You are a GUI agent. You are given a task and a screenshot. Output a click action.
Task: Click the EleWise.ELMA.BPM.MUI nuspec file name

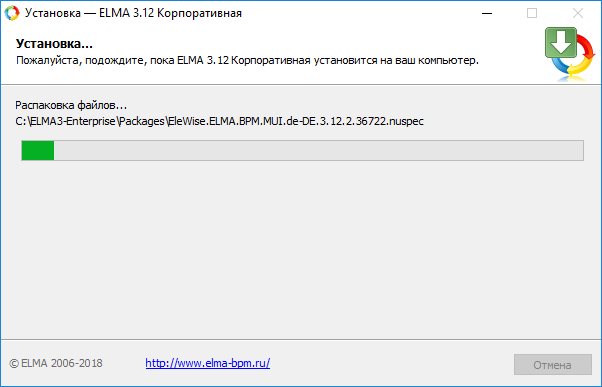(296, 121)
